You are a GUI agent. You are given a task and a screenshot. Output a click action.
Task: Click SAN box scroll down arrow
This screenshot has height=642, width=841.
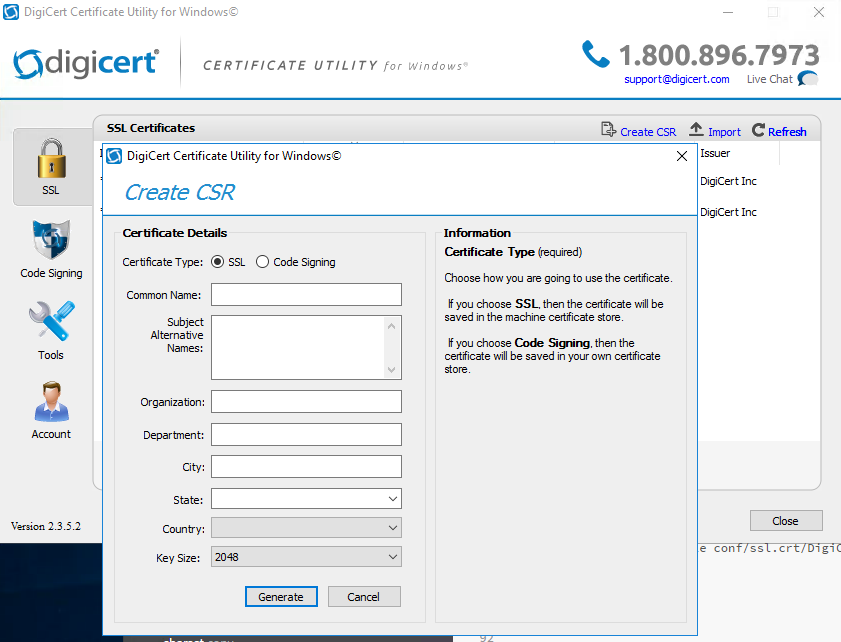tap(392, 370)
